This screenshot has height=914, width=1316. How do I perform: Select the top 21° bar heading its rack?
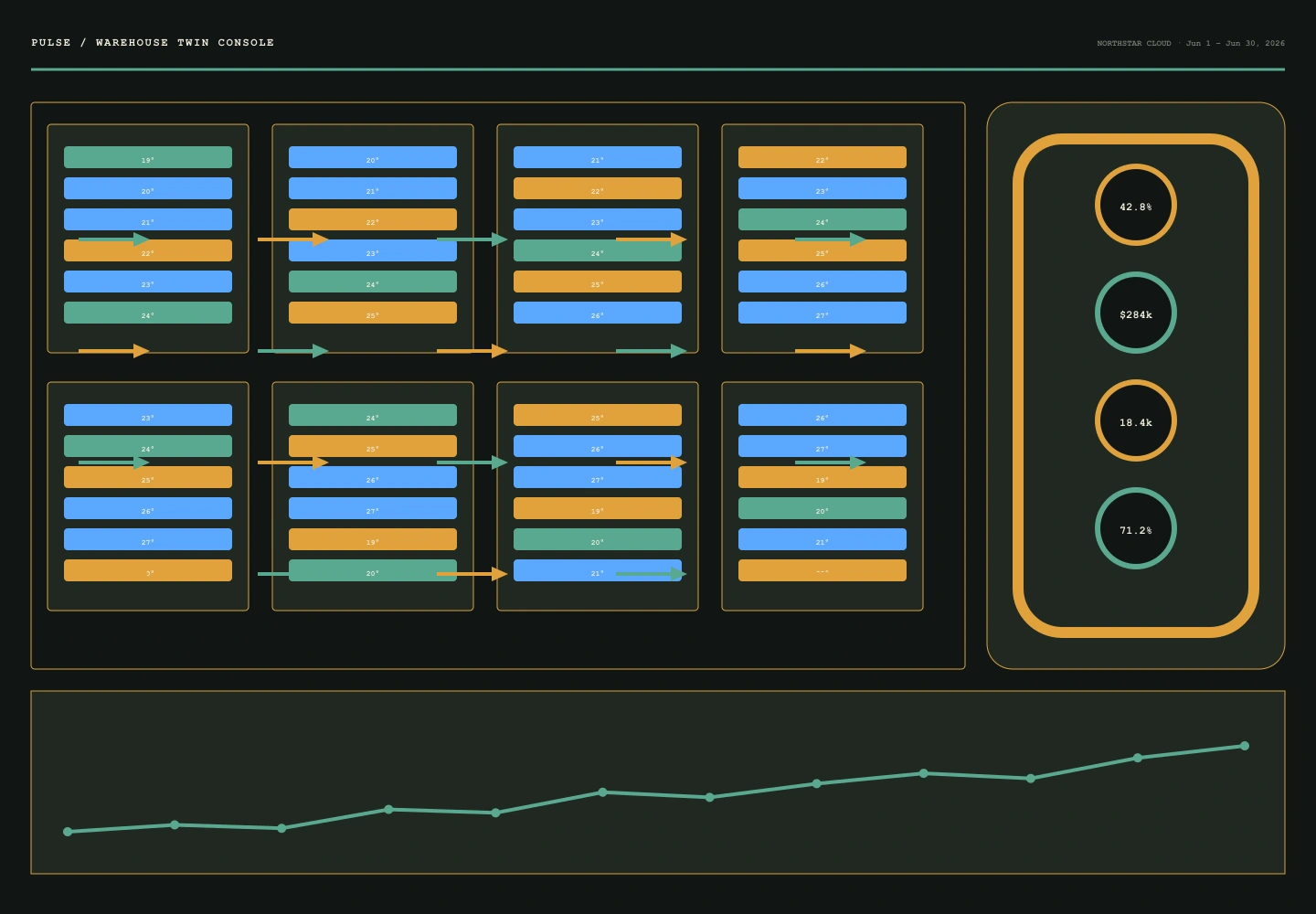[598, 157]
